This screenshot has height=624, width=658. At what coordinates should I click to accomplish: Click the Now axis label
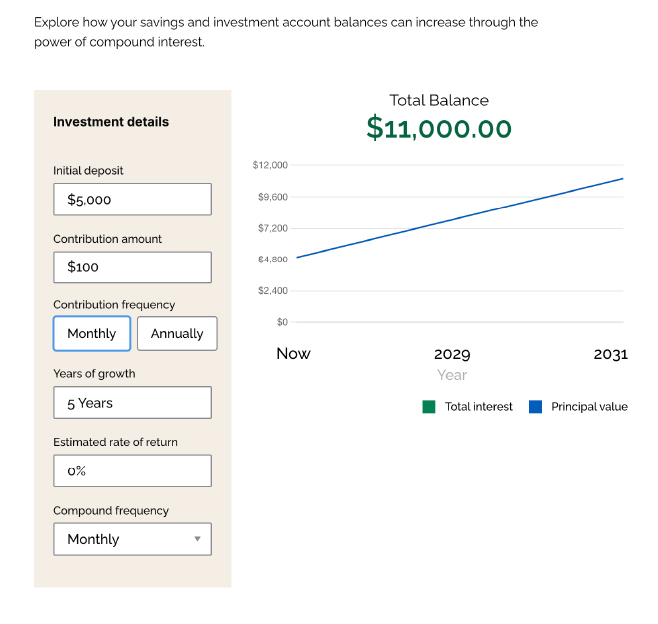(x=293, y=353)
